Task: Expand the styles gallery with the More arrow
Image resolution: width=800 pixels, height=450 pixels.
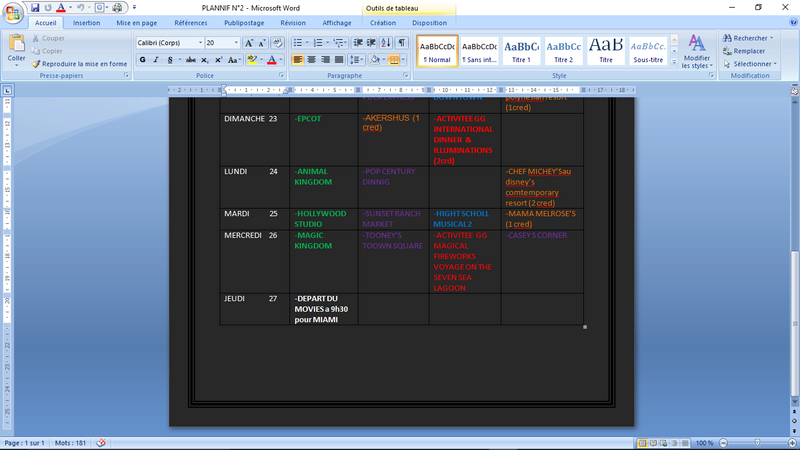Action: point(674,62)
